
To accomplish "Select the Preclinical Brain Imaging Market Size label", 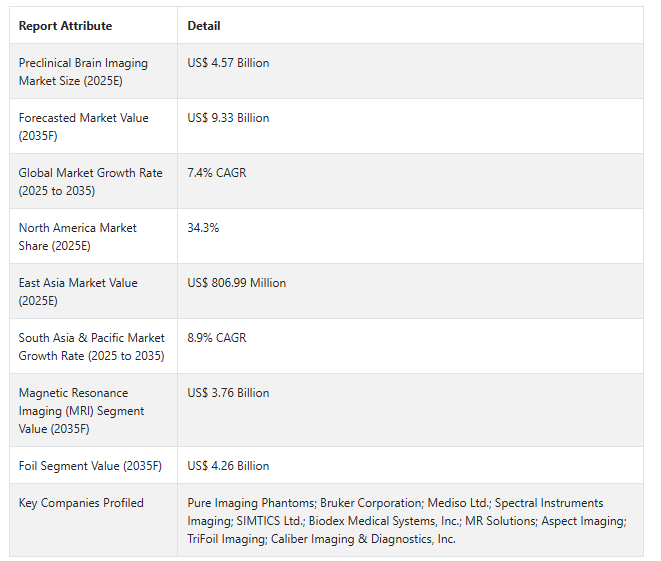I will (x=83, y=72).
